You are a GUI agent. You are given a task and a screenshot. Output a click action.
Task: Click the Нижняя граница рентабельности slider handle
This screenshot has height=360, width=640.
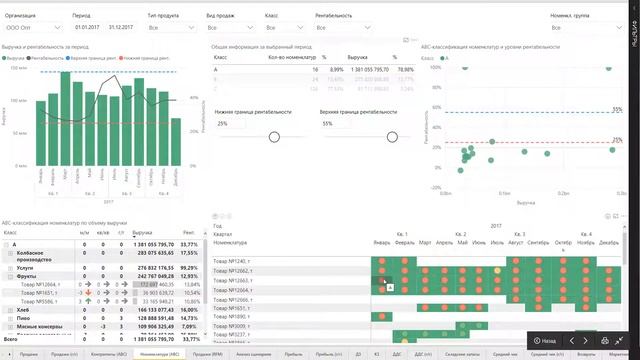[274, 137]
